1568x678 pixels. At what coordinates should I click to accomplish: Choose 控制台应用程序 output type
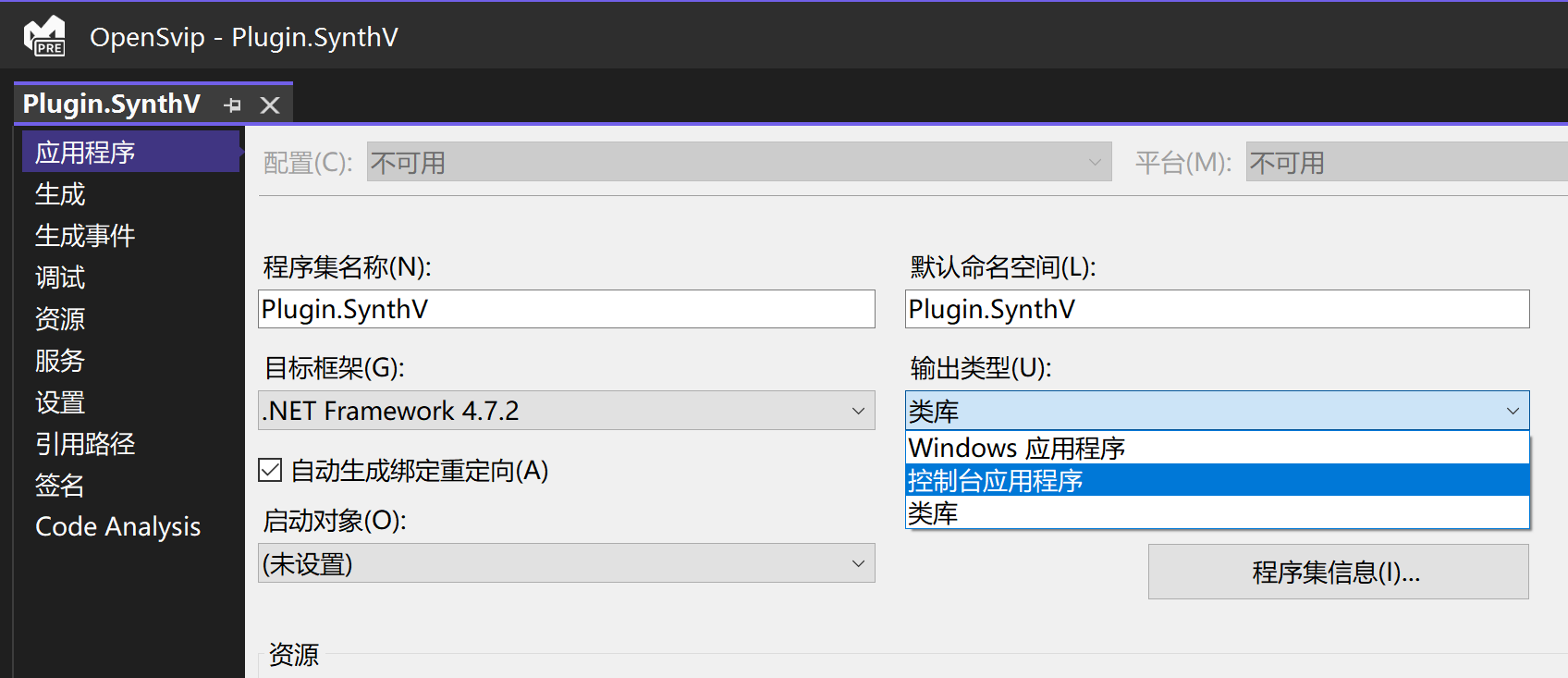point(1217,480)
